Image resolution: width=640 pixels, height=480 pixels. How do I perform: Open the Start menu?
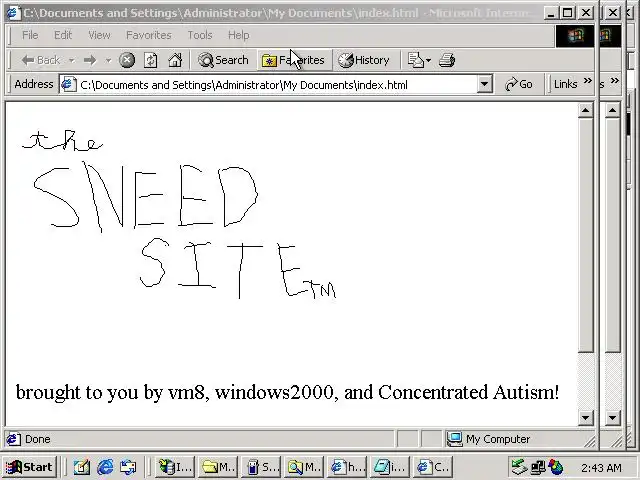(29, 467)
